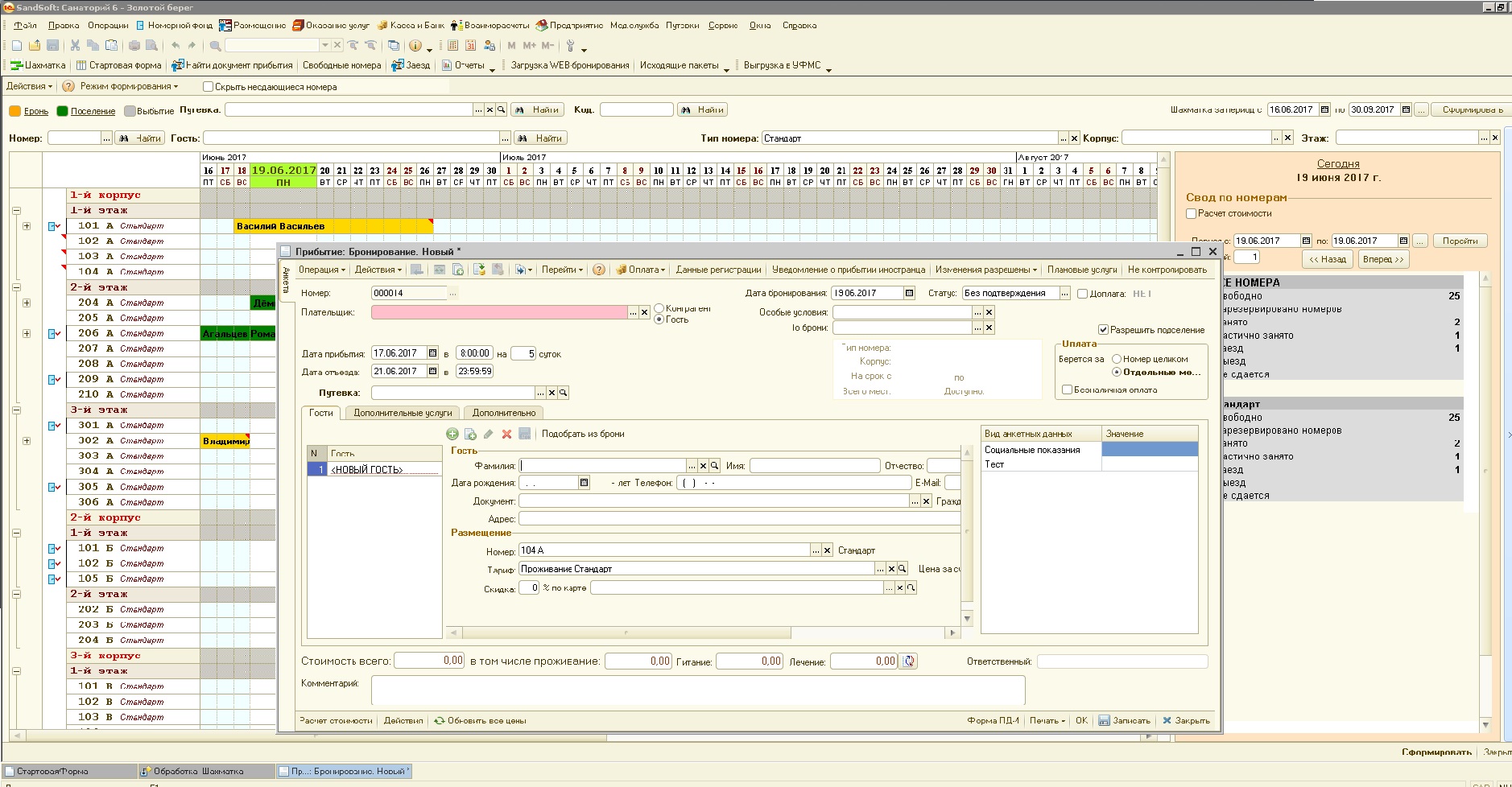Check Безналичная оплата checkbox
This screenshot has width=1512, height=787.
[1067, 390]
